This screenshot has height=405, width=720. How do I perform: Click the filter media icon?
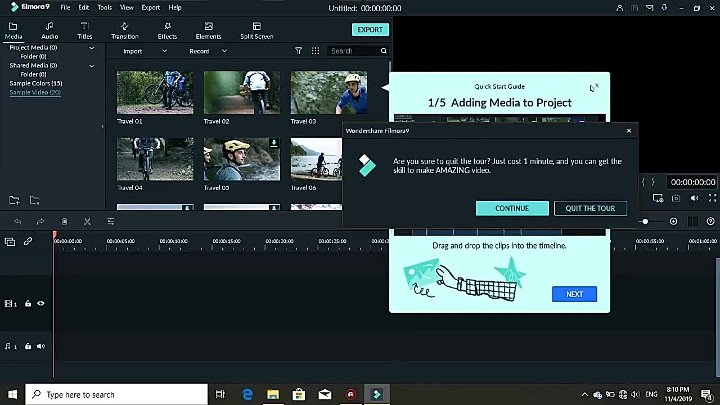tap(298, 50)
